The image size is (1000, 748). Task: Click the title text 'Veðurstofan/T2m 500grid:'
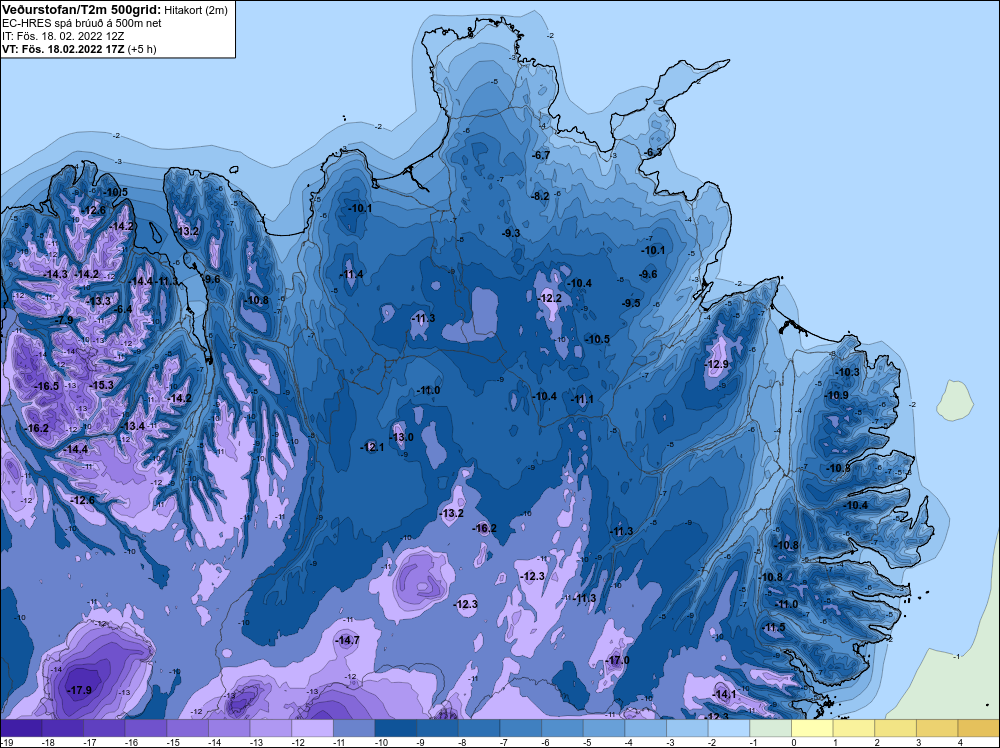[82, 10]
